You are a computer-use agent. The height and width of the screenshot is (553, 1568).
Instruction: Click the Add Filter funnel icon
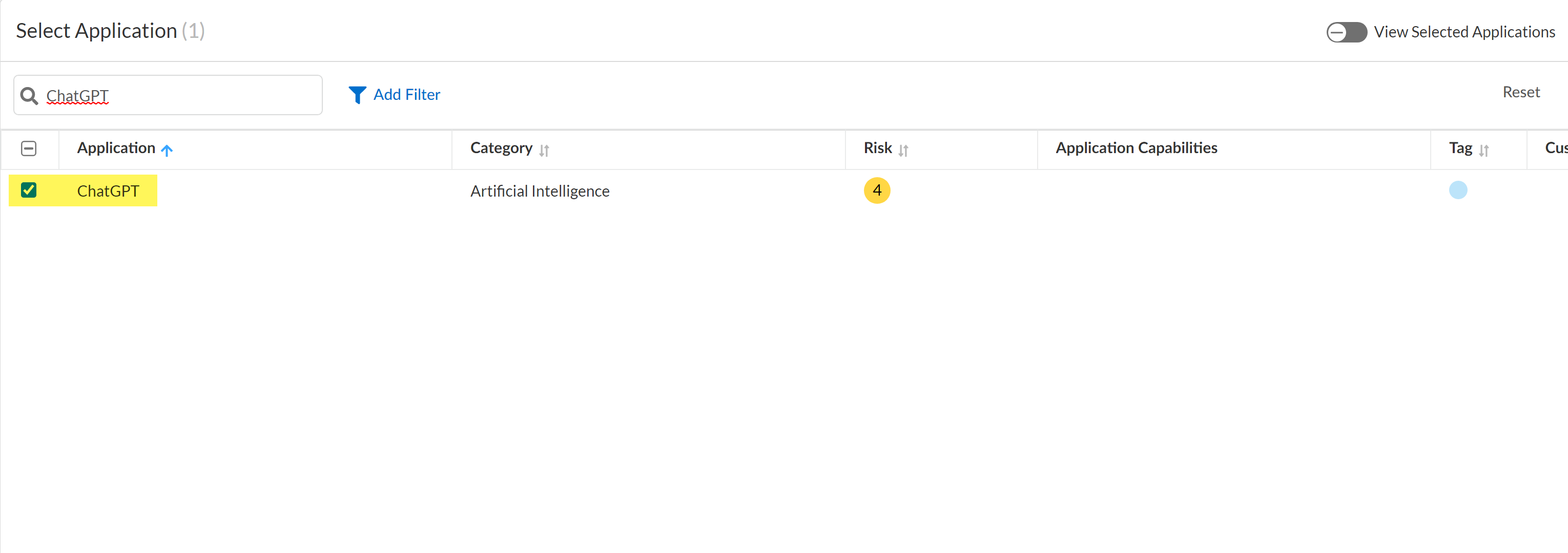[357, 95]
